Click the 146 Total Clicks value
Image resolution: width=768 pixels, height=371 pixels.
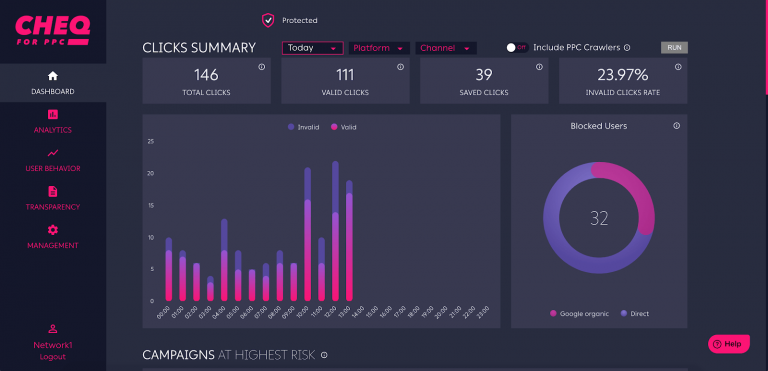206,75
